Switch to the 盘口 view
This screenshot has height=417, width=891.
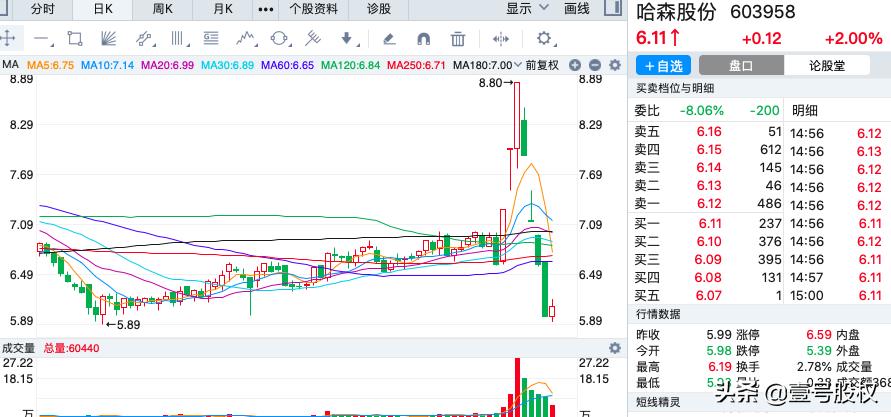tap(741, 65)
